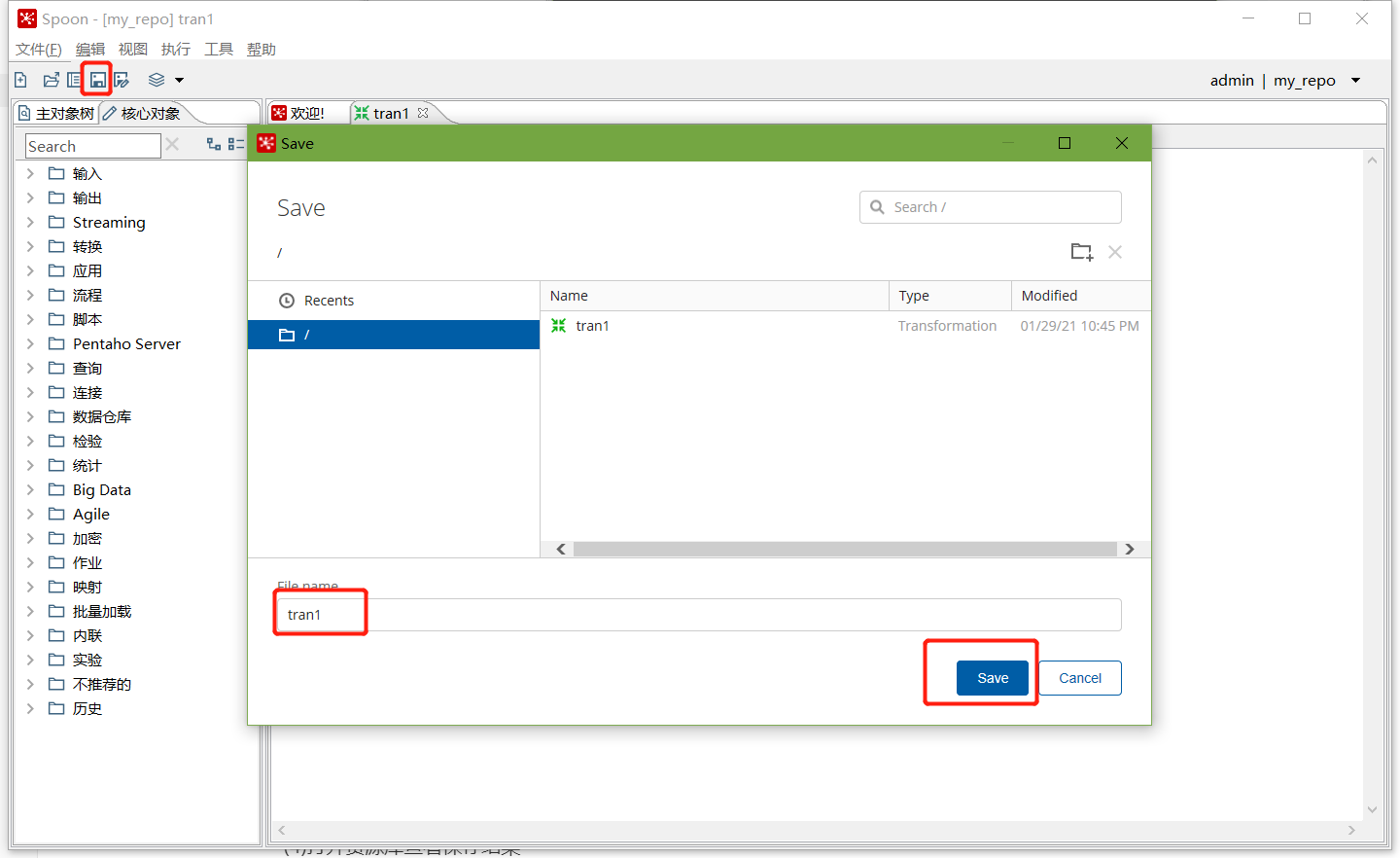Click the left panel Search box
Screen dimensions: 1400x858
(x=92, y=146)
